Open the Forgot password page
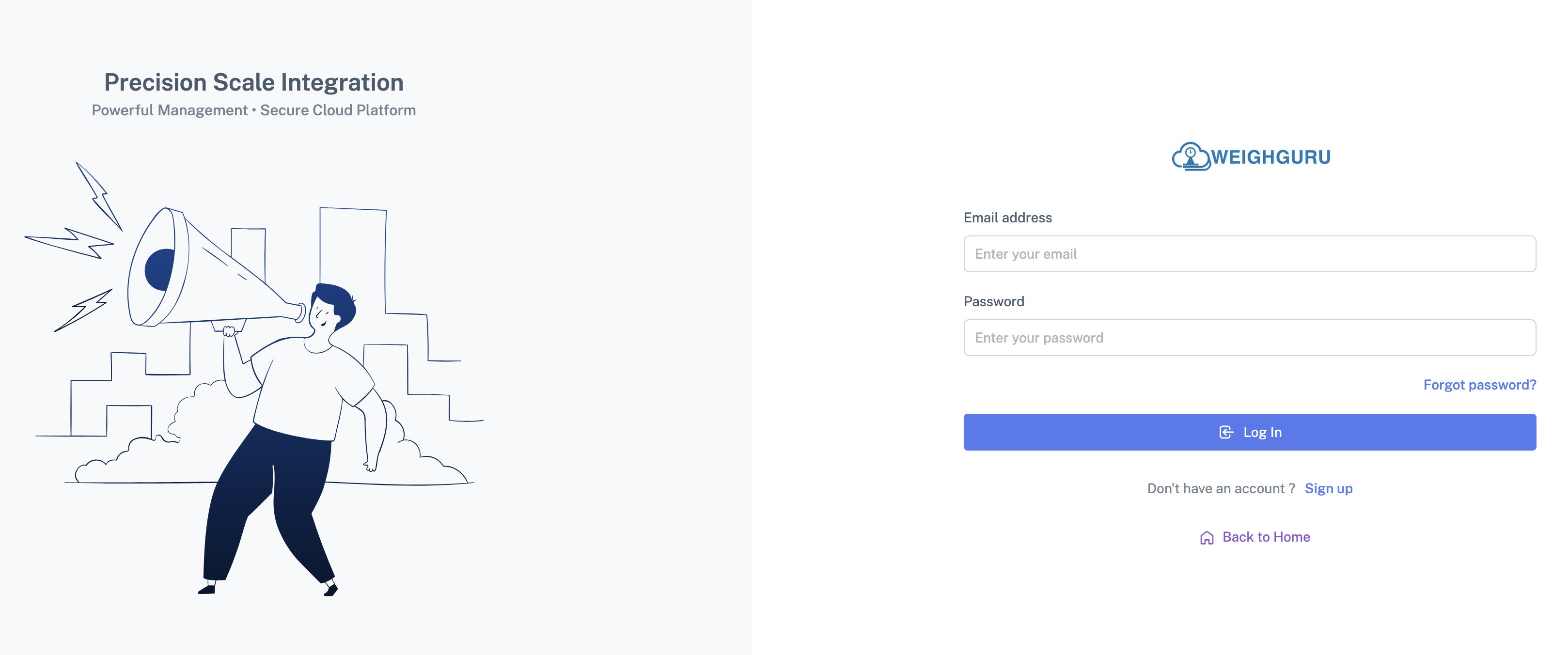 1479,385
